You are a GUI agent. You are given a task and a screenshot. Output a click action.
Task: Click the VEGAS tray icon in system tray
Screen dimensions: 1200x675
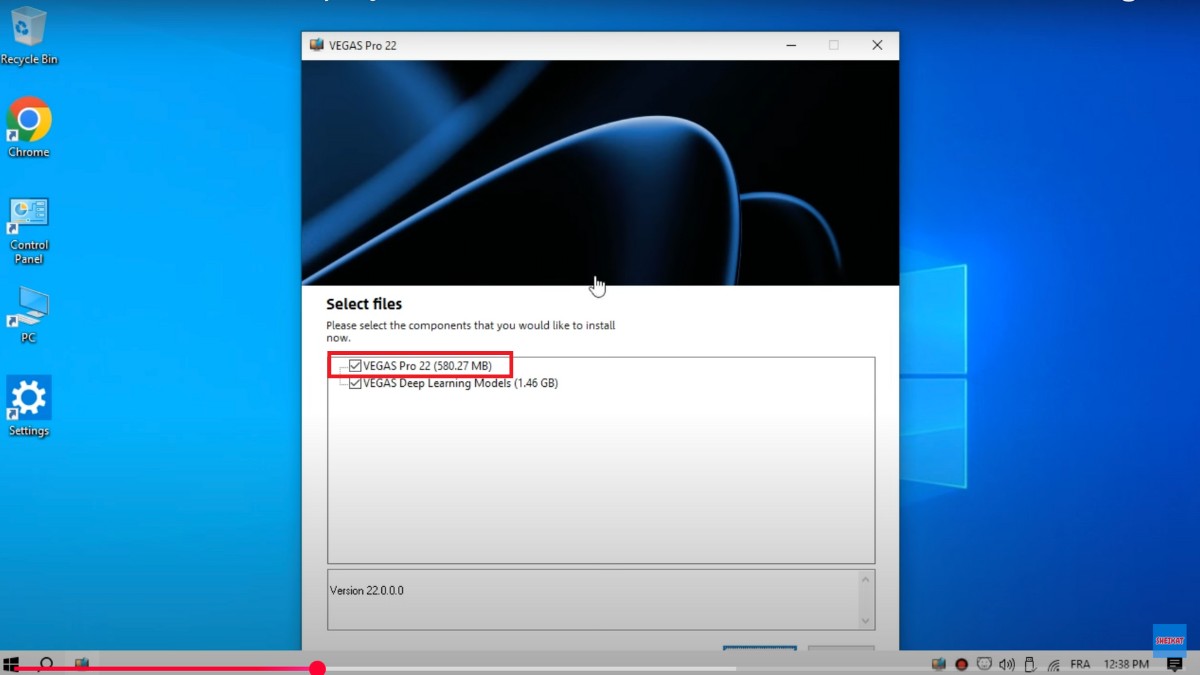point(938,664)
